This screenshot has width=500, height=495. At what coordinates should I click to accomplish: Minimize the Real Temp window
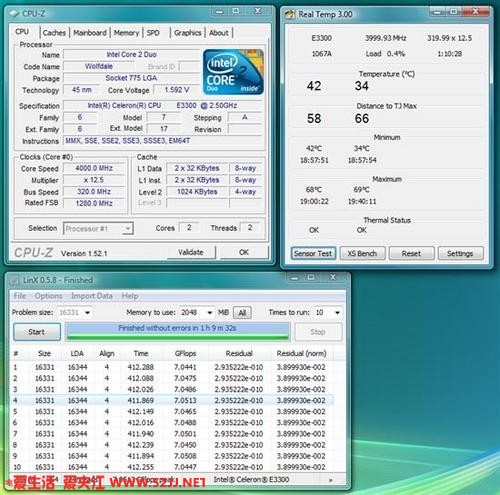438,12
